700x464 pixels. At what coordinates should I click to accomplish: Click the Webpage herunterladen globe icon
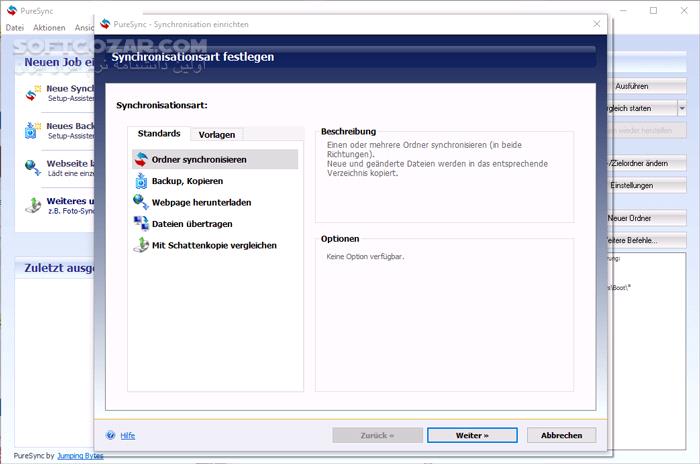pos(141,202)
